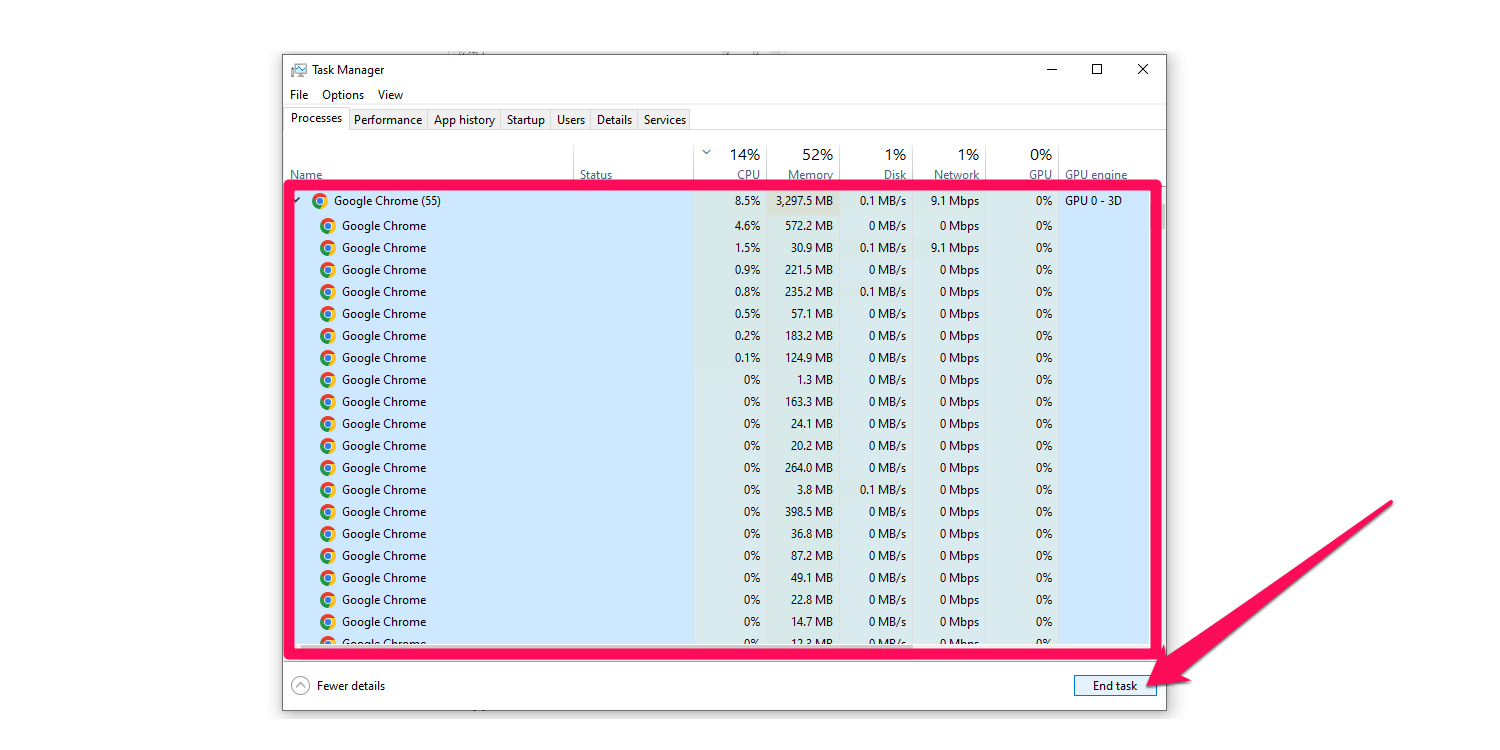Viewport: 1500px width, 750px height.
Task: Collapse the Google Chrome (55) process group
Action: 297,201
